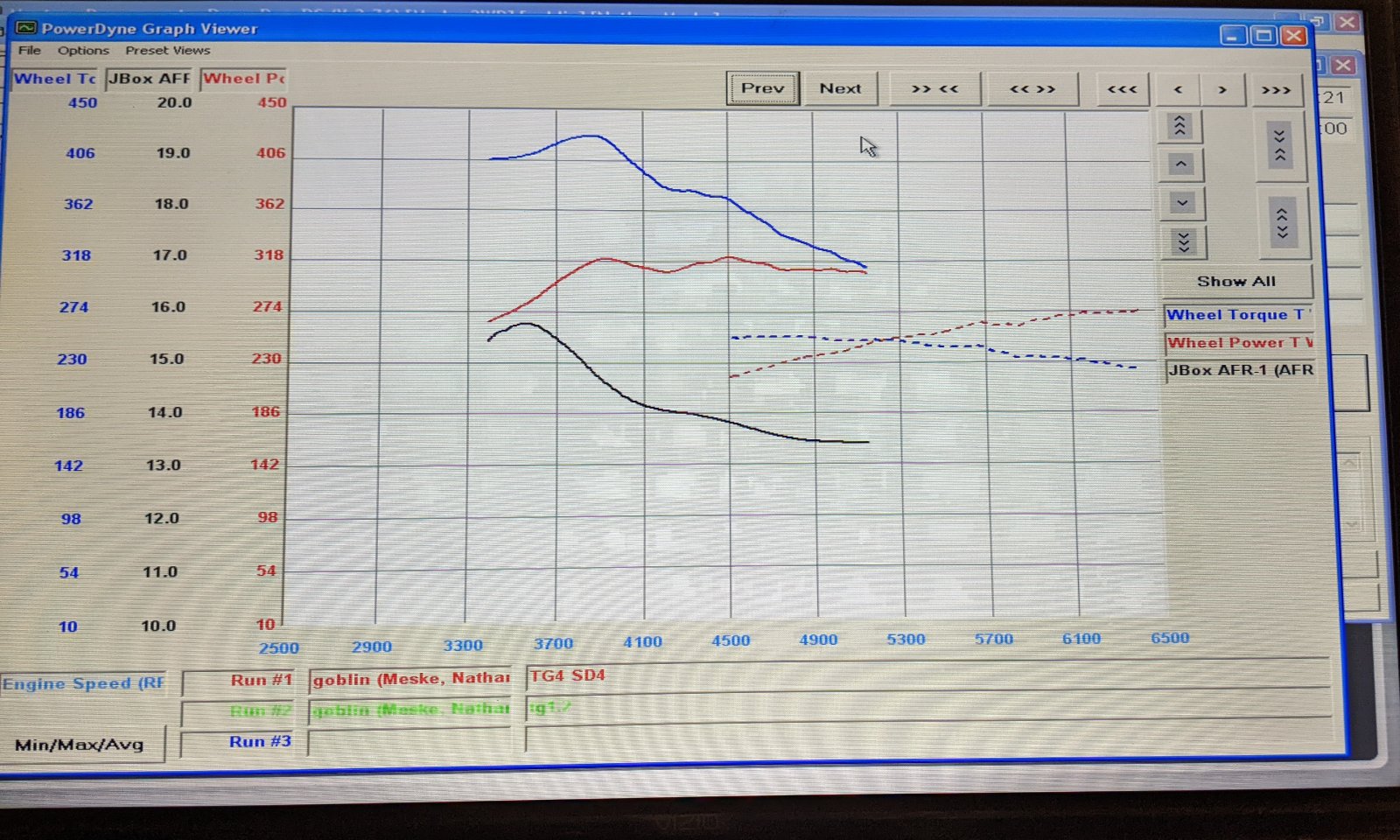Click the '<< >>' horizontal expand button

(1032, 88)
